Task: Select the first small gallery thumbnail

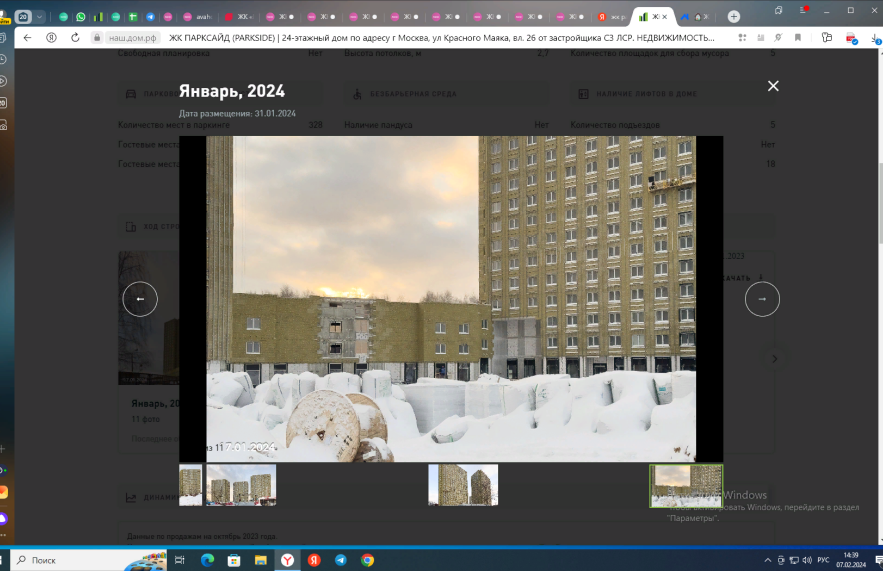Action: [190, 485]
